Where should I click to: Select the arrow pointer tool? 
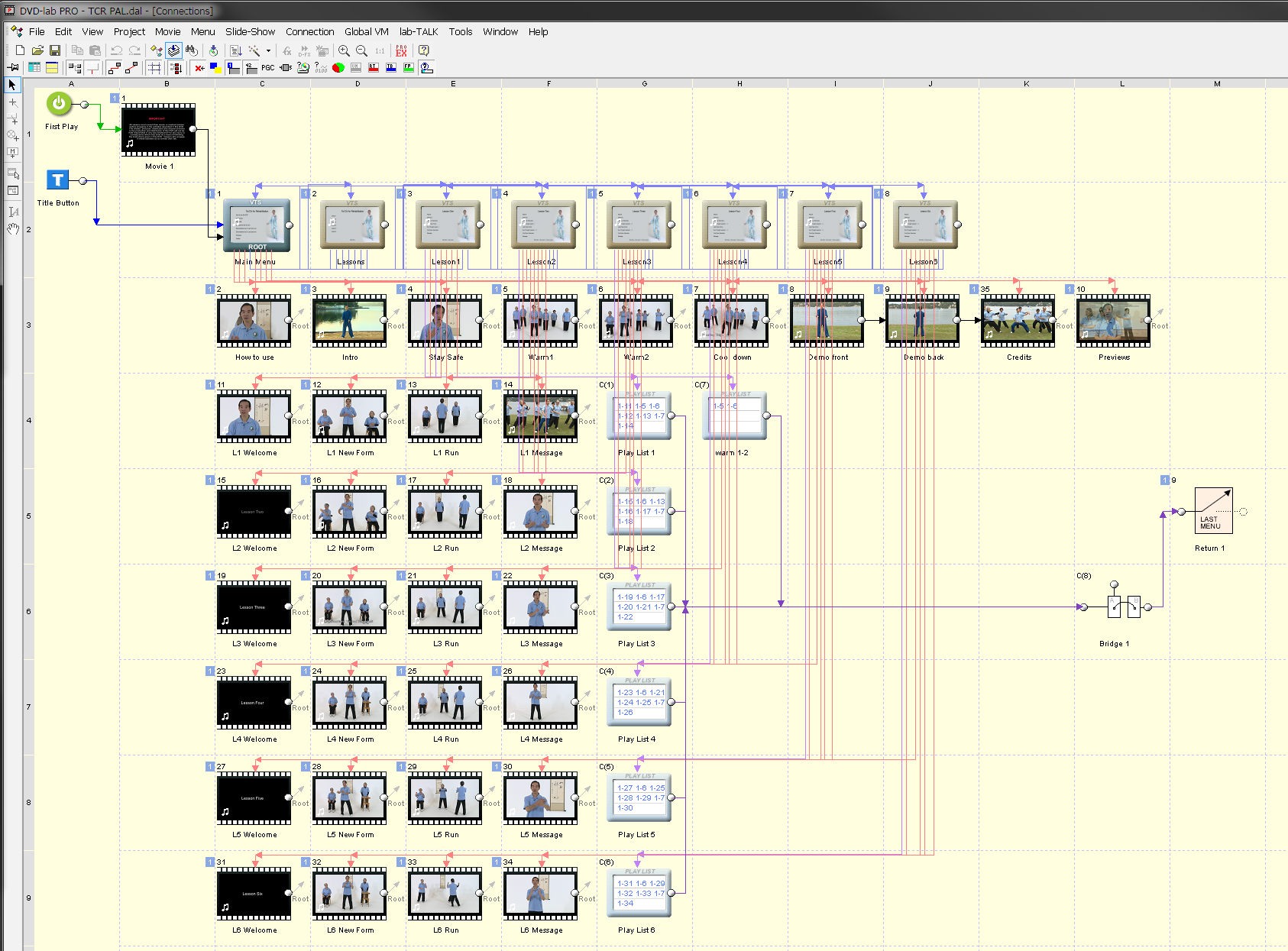click(x=12, y=85)
